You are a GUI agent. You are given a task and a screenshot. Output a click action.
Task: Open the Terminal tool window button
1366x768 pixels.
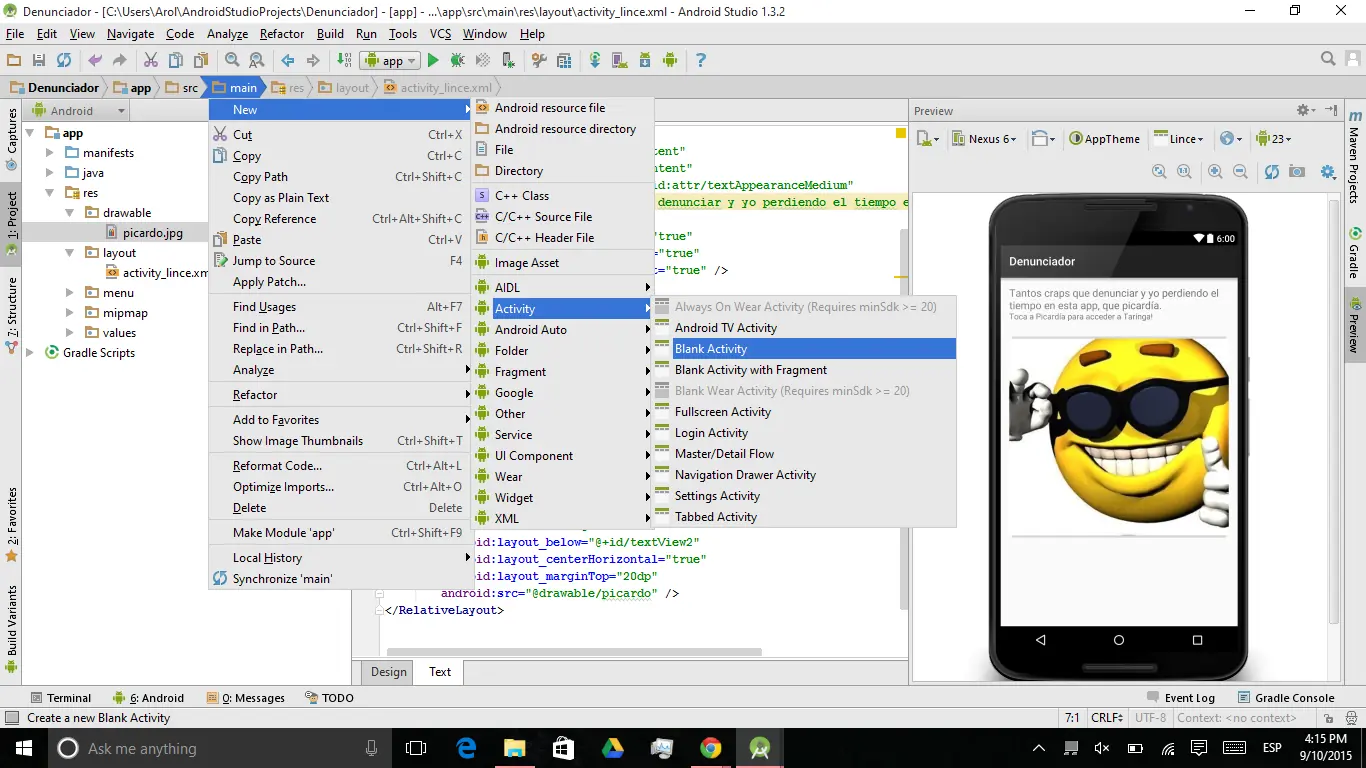tap(61, 698)
